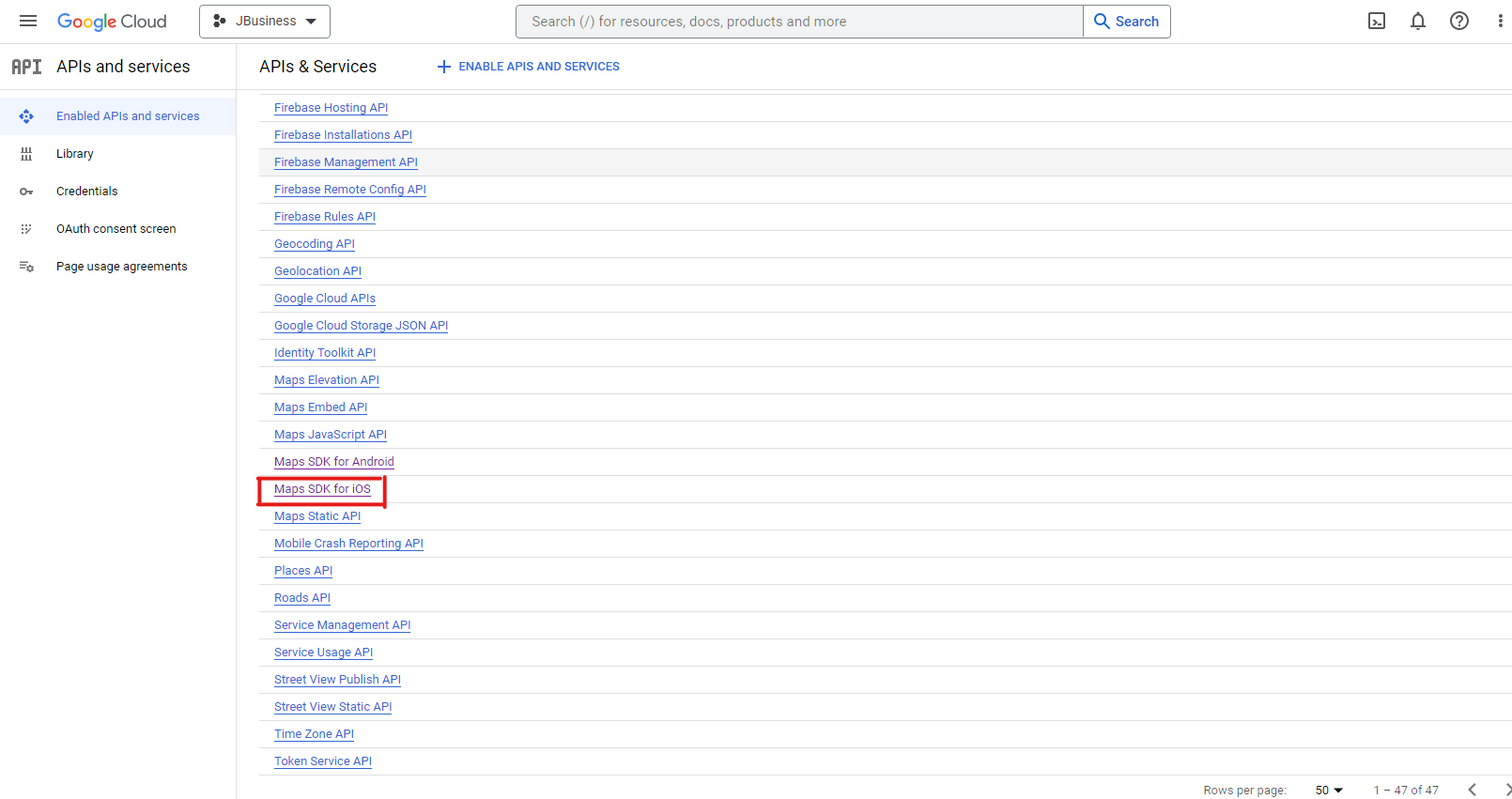1512x799 pixels.
Task: Open Page usage agreements section
Action: [x=122, y=267]
